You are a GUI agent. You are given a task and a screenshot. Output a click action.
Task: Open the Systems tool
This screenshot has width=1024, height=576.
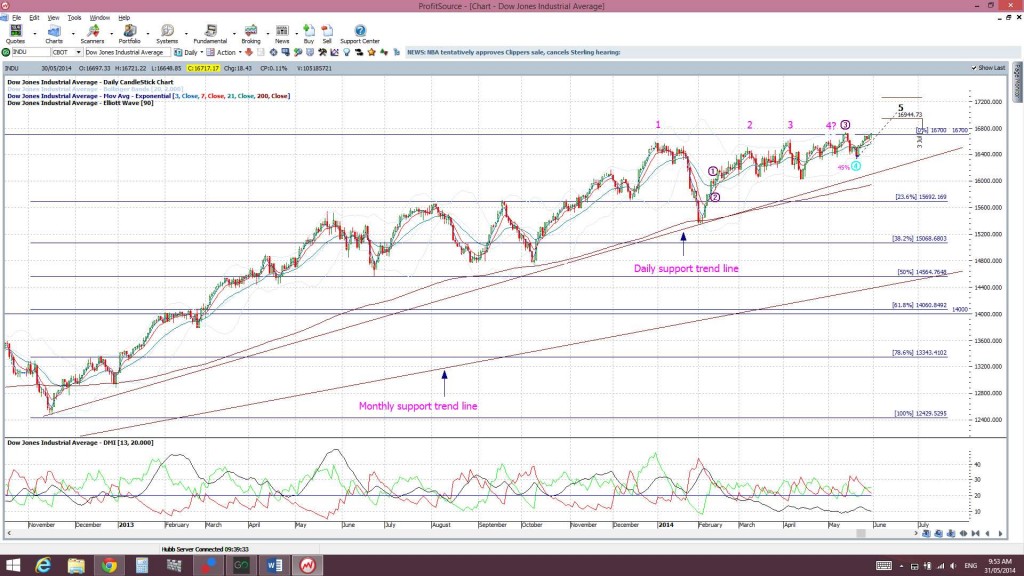click(167, 33)
